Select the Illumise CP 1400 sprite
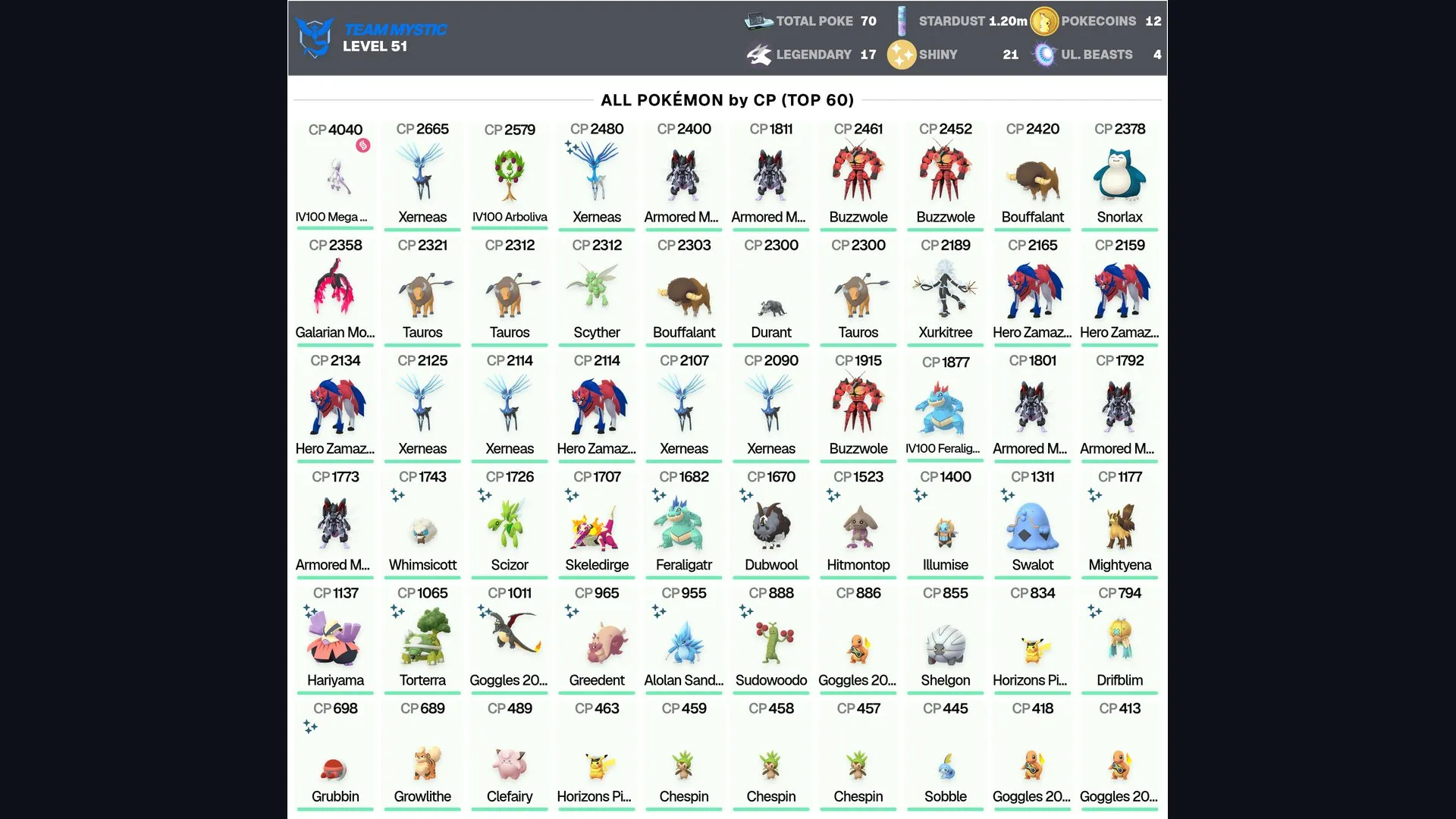The height and width of the screenshot is (819, 1456). coord(945,532)
